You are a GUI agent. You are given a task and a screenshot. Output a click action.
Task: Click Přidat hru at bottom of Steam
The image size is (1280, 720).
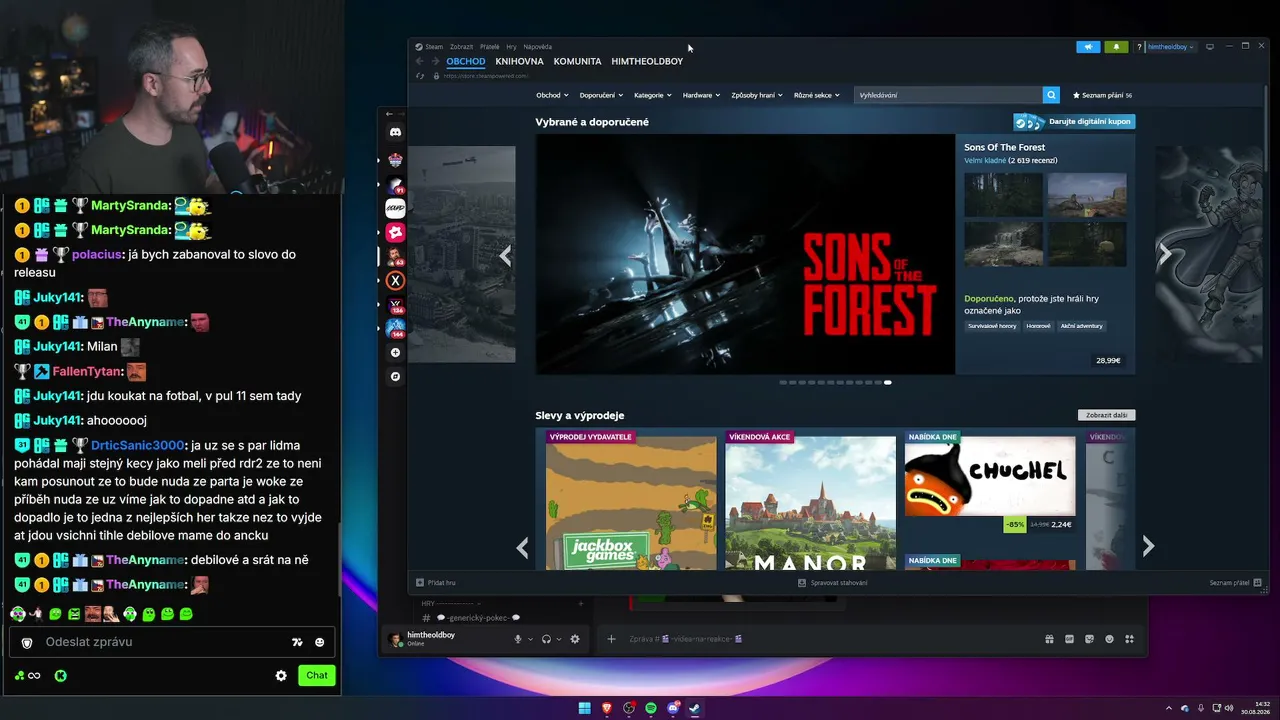tap(436, 583)
